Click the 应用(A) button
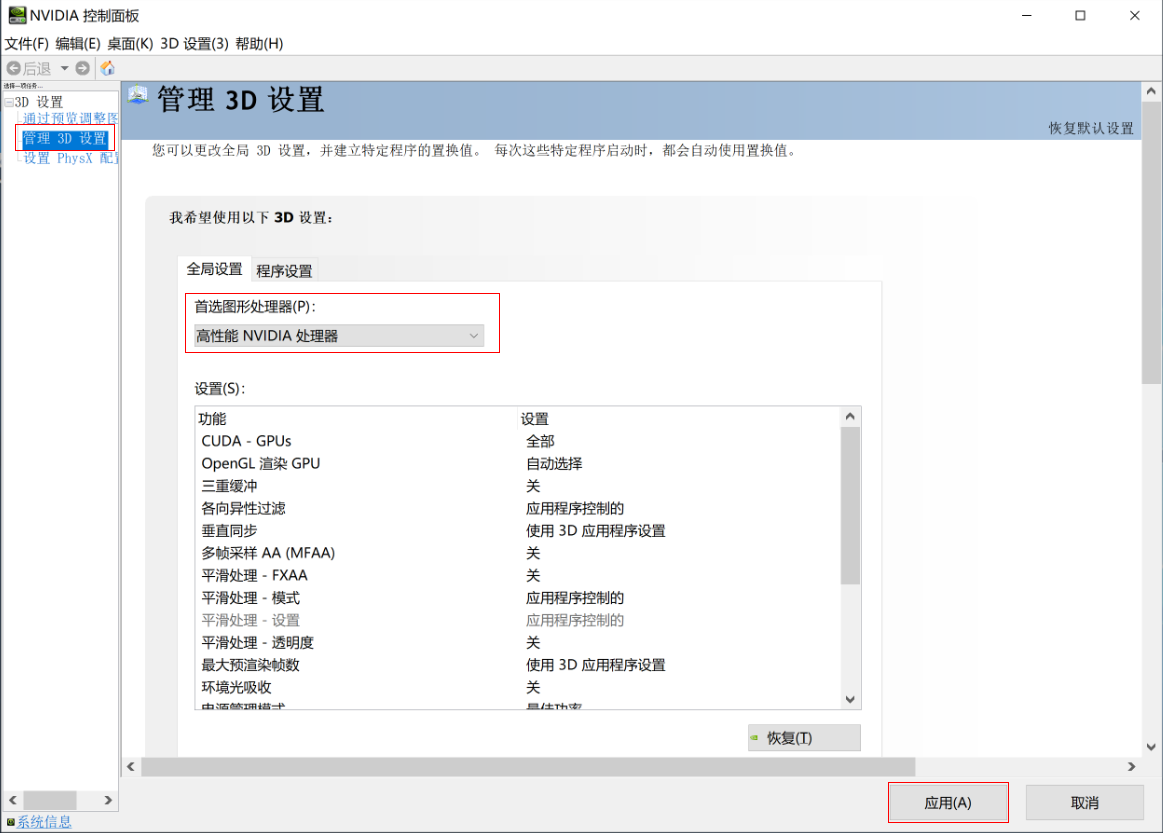This screenshot has width=1163, height=833. pyautogui.click(x=948, y=803)
